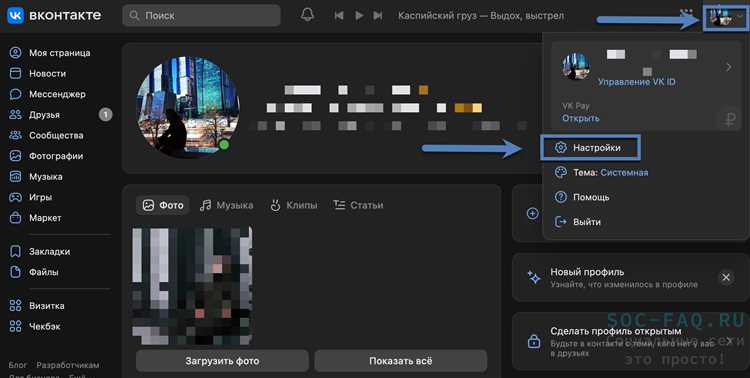
Task: Open Помощь from the dropdown menu
Action: tap(582, 197)
